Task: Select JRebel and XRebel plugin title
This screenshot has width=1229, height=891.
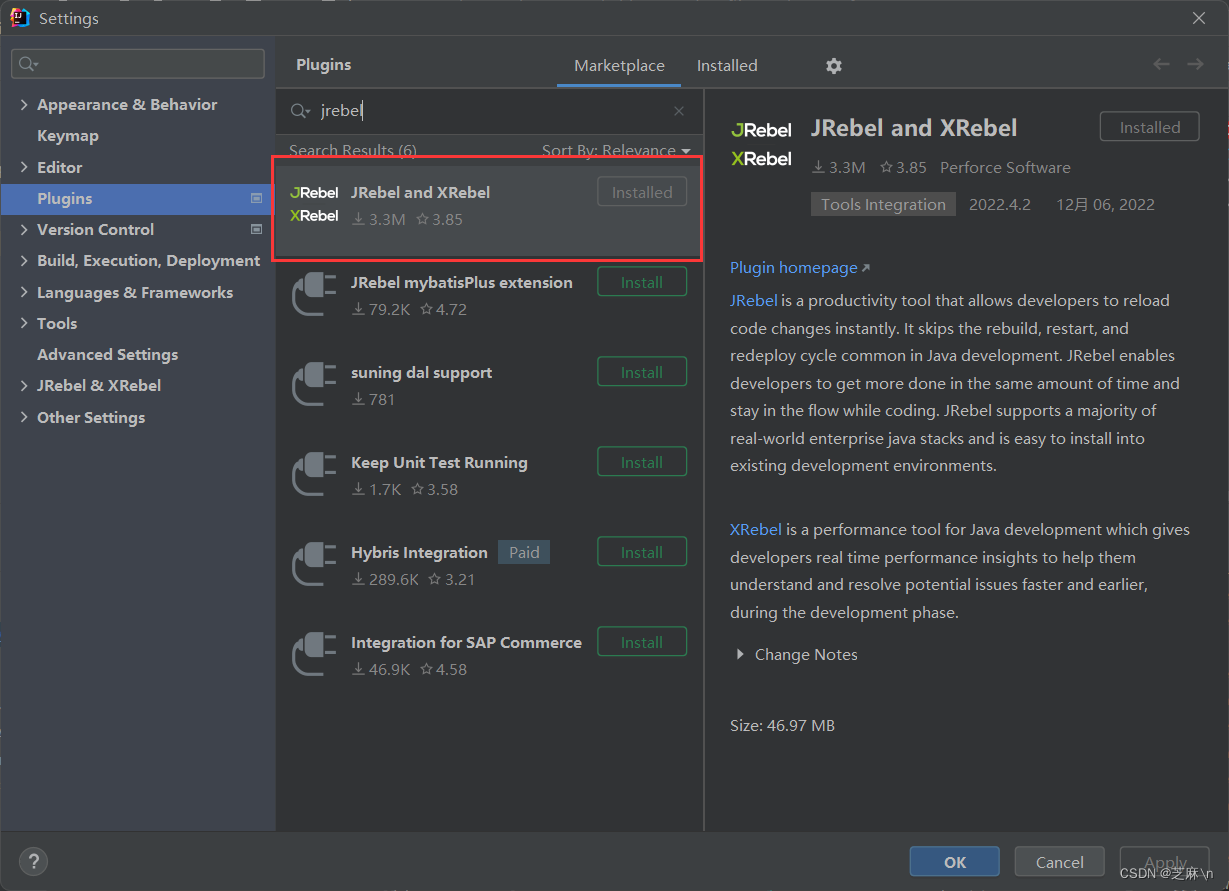Action: click(x=420, y=192)
